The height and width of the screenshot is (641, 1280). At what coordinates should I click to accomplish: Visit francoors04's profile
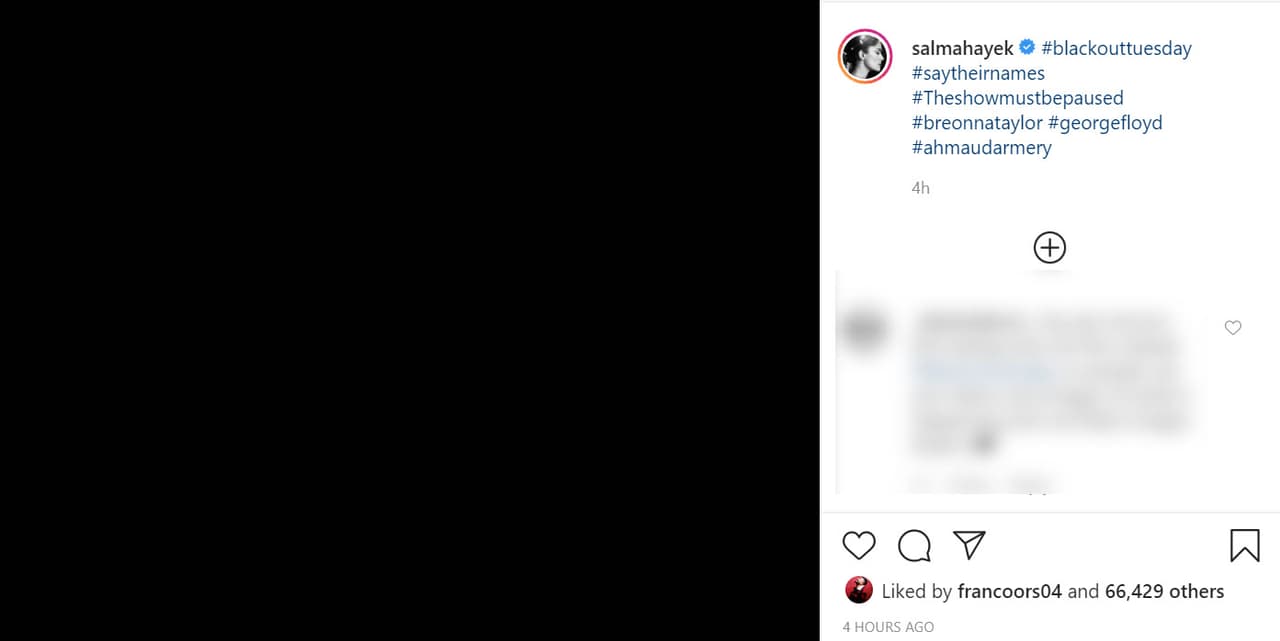pos(1009,591)
